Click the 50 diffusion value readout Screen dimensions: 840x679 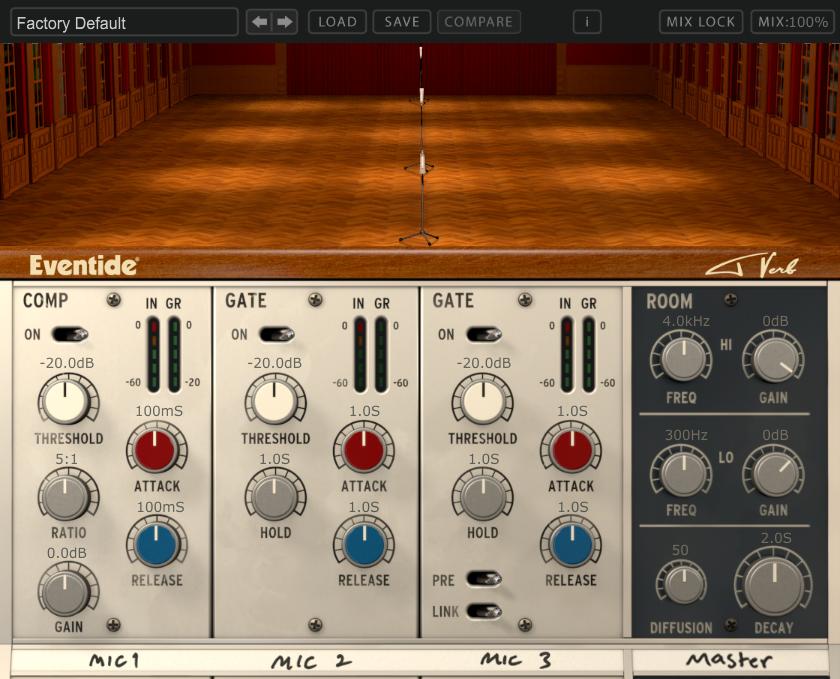coord(680,550)
